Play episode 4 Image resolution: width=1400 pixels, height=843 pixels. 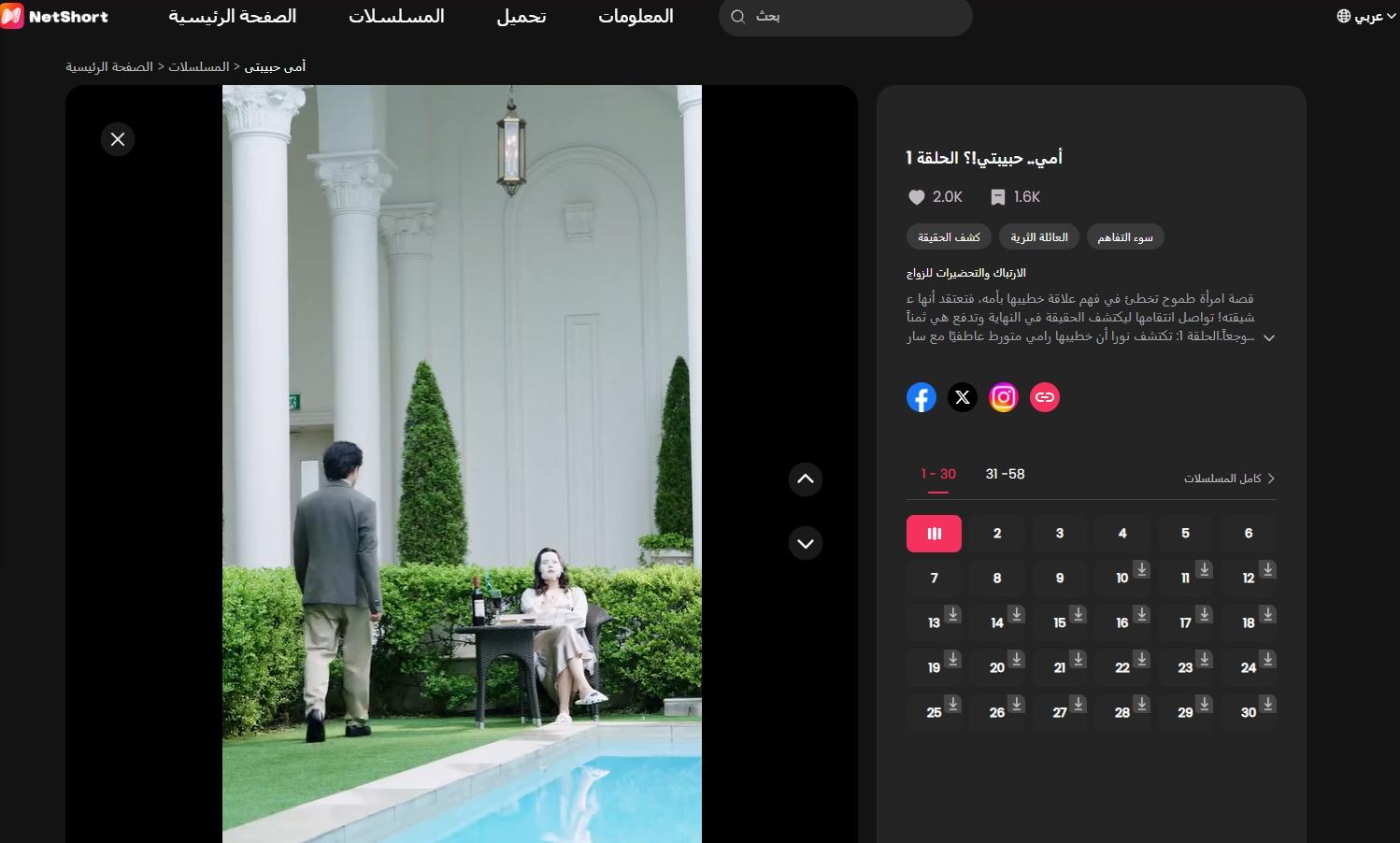[1122, 534]
